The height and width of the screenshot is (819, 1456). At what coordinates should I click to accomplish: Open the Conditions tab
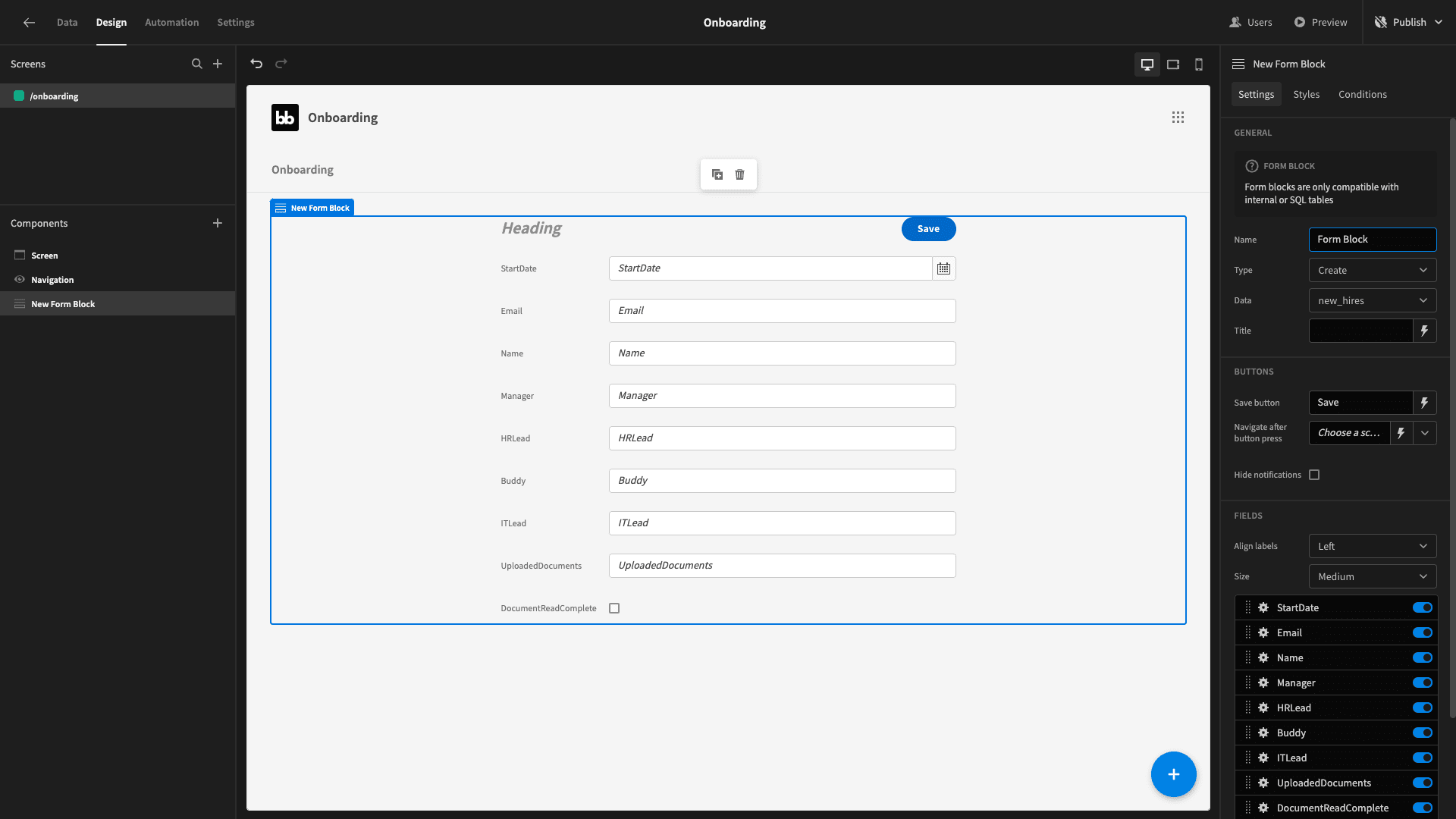click(1363, 94)
